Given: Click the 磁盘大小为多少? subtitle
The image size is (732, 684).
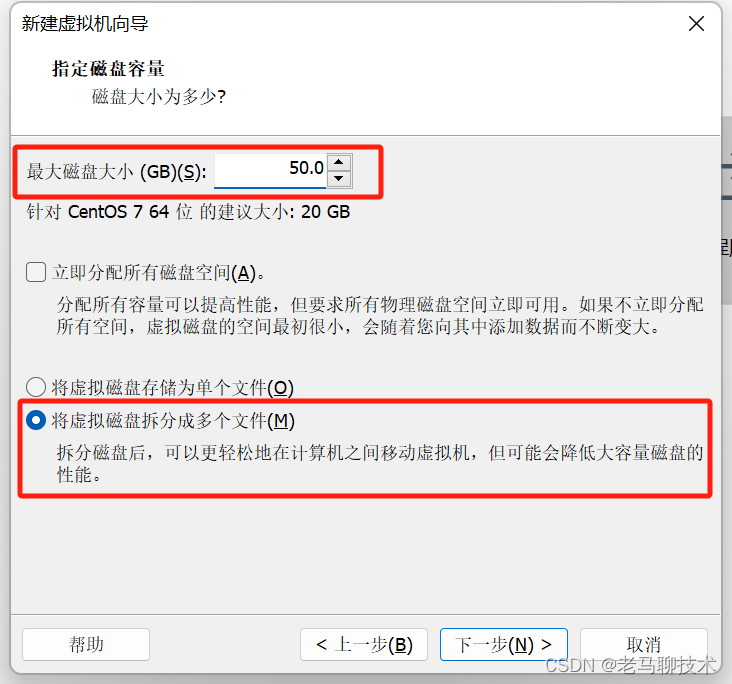Looking at the screenshot, I should tap(159, 97).
